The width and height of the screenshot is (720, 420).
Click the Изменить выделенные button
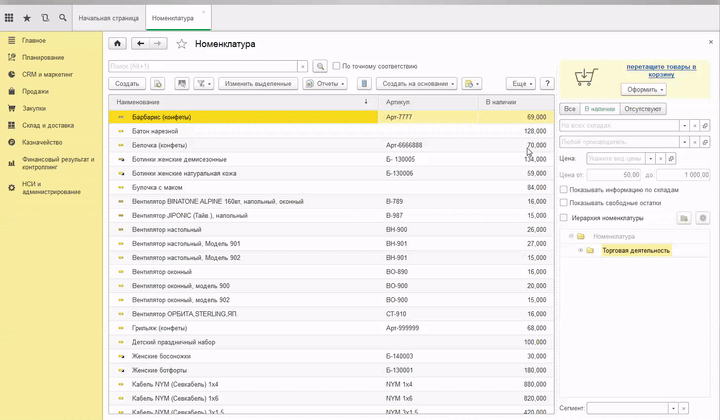[258, 84]
